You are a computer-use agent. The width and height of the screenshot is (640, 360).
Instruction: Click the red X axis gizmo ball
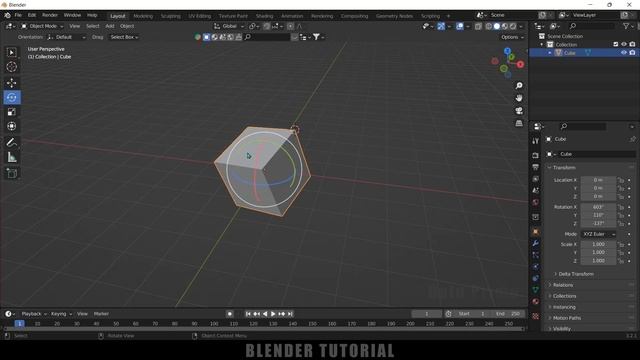520,64
